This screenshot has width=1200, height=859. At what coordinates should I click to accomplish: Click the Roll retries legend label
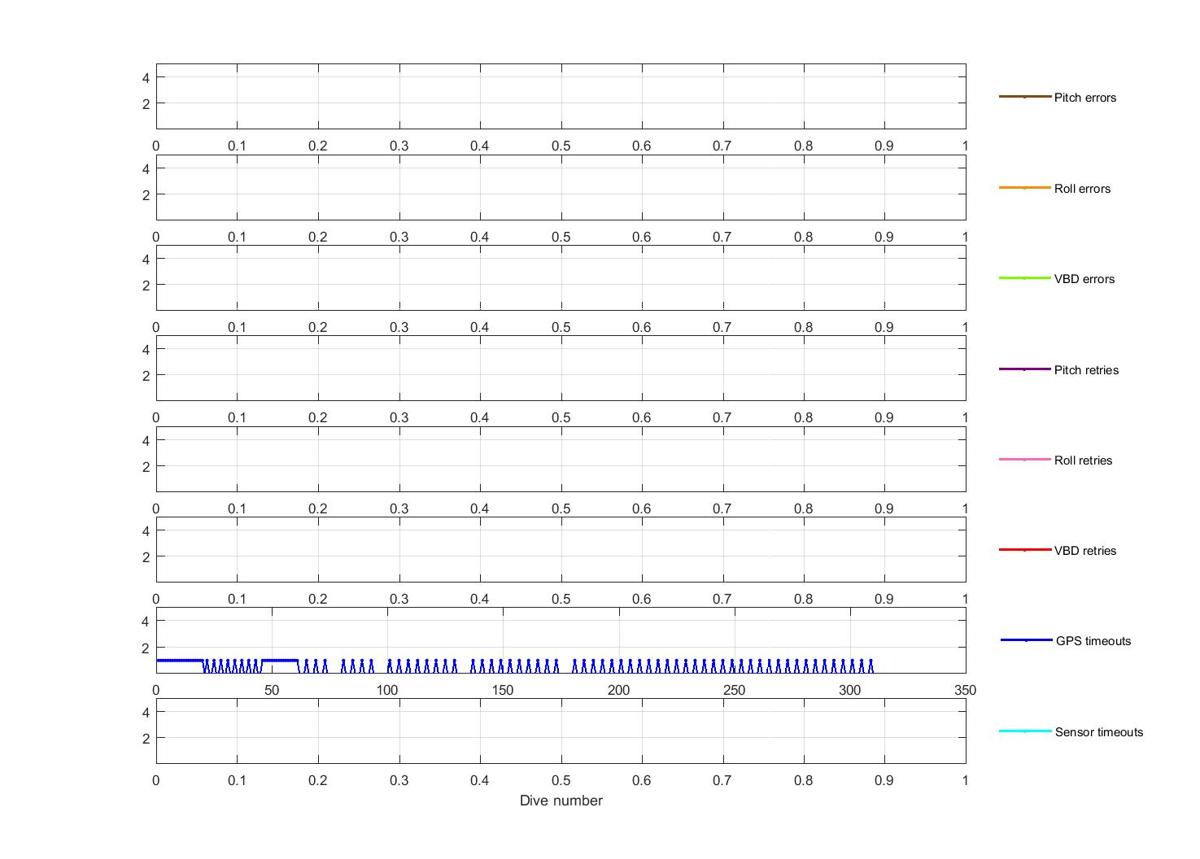coord(1083,461)
